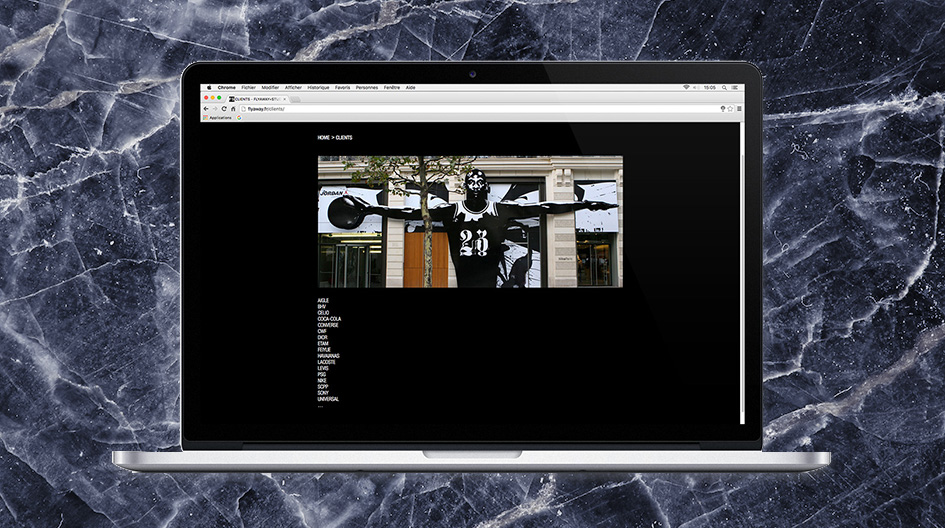Open the Chrome hamburger menu

pos(739,109)
